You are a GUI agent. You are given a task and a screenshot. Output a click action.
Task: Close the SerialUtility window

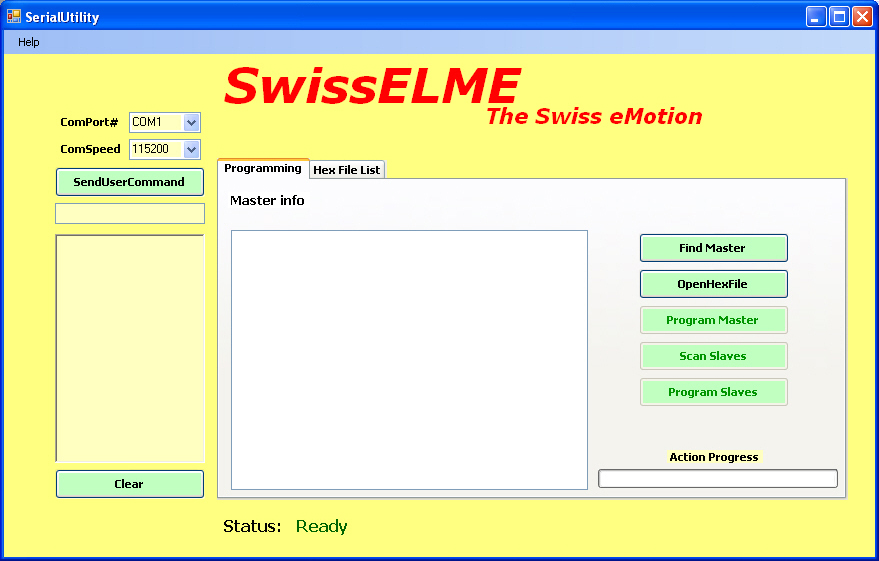click(862, 17)
